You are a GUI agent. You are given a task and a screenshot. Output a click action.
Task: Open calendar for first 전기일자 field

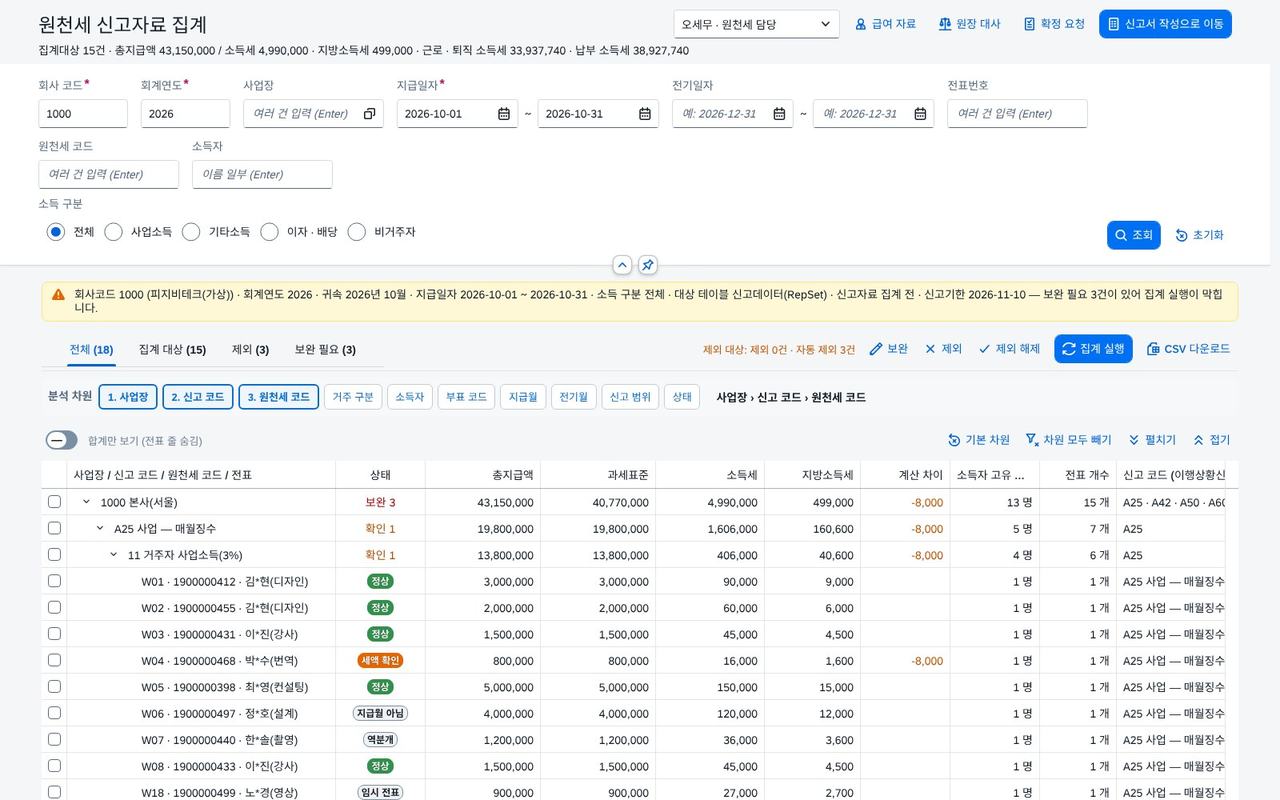tap(779, 114)
